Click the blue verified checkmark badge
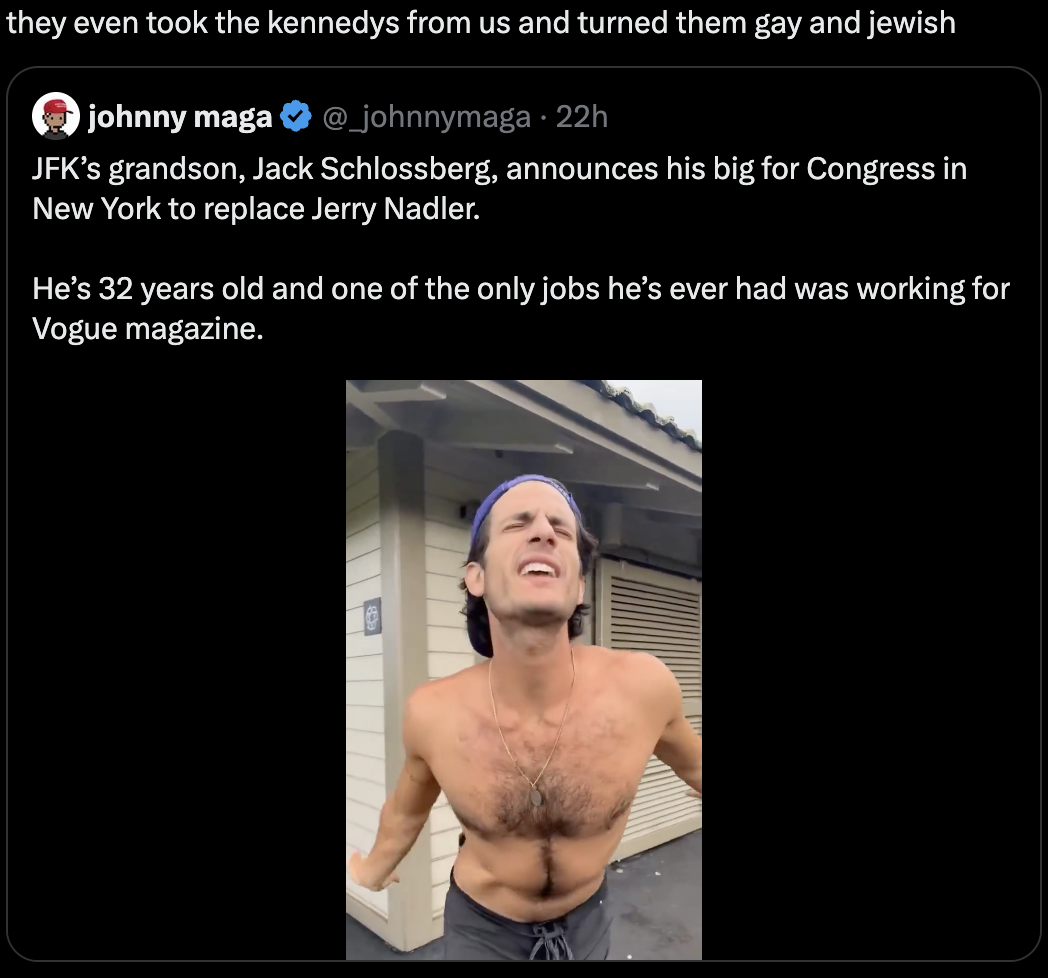The image size is (1048, 978). 295,117
